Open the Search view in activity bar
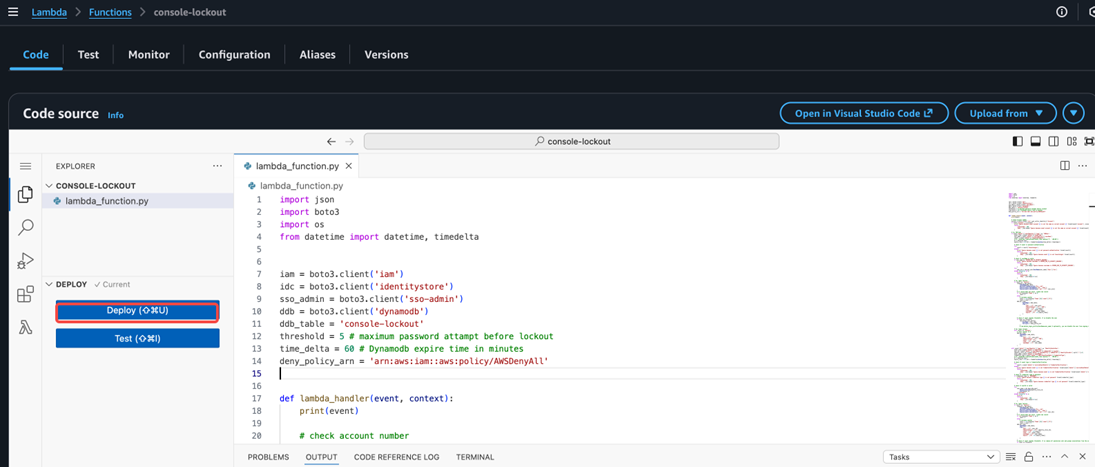The width and height of the screenshot is (1095, 467). point(26,228)
